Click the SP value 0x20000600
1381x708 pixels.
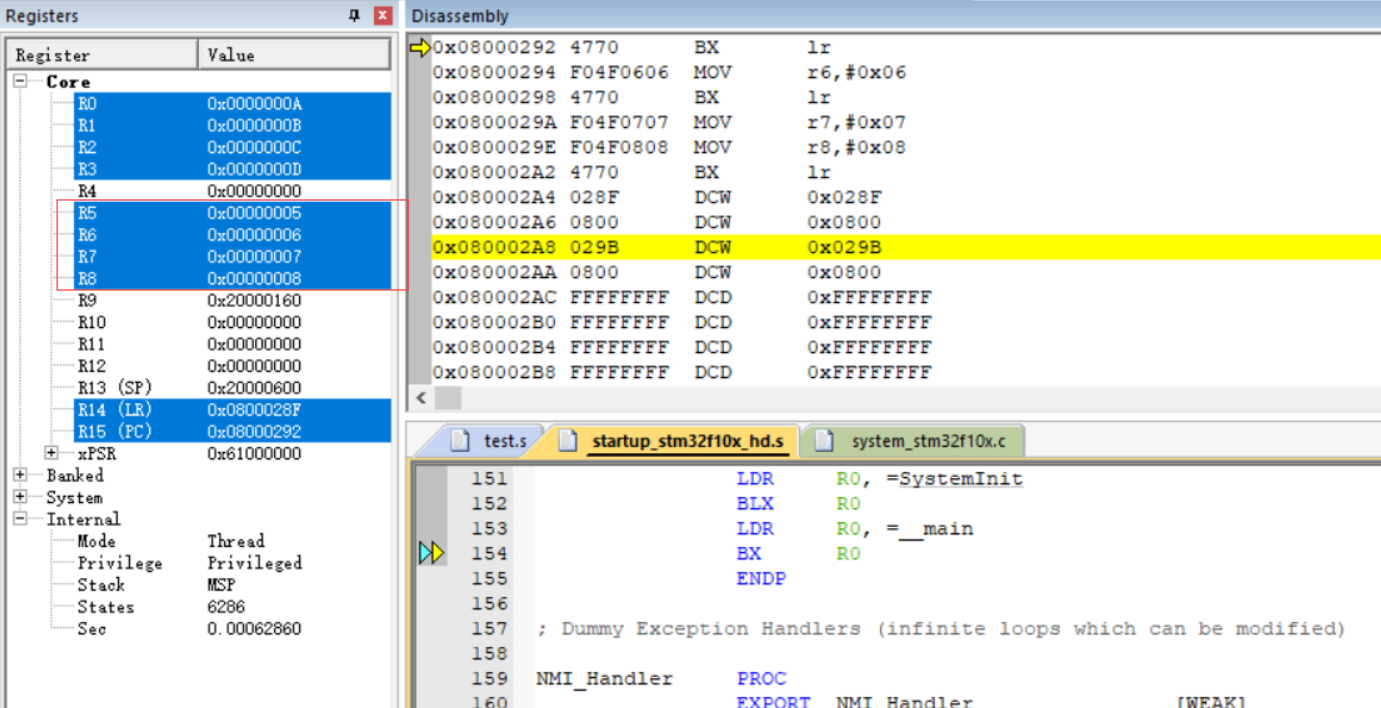pyautogui.click(x=254, y=388)
